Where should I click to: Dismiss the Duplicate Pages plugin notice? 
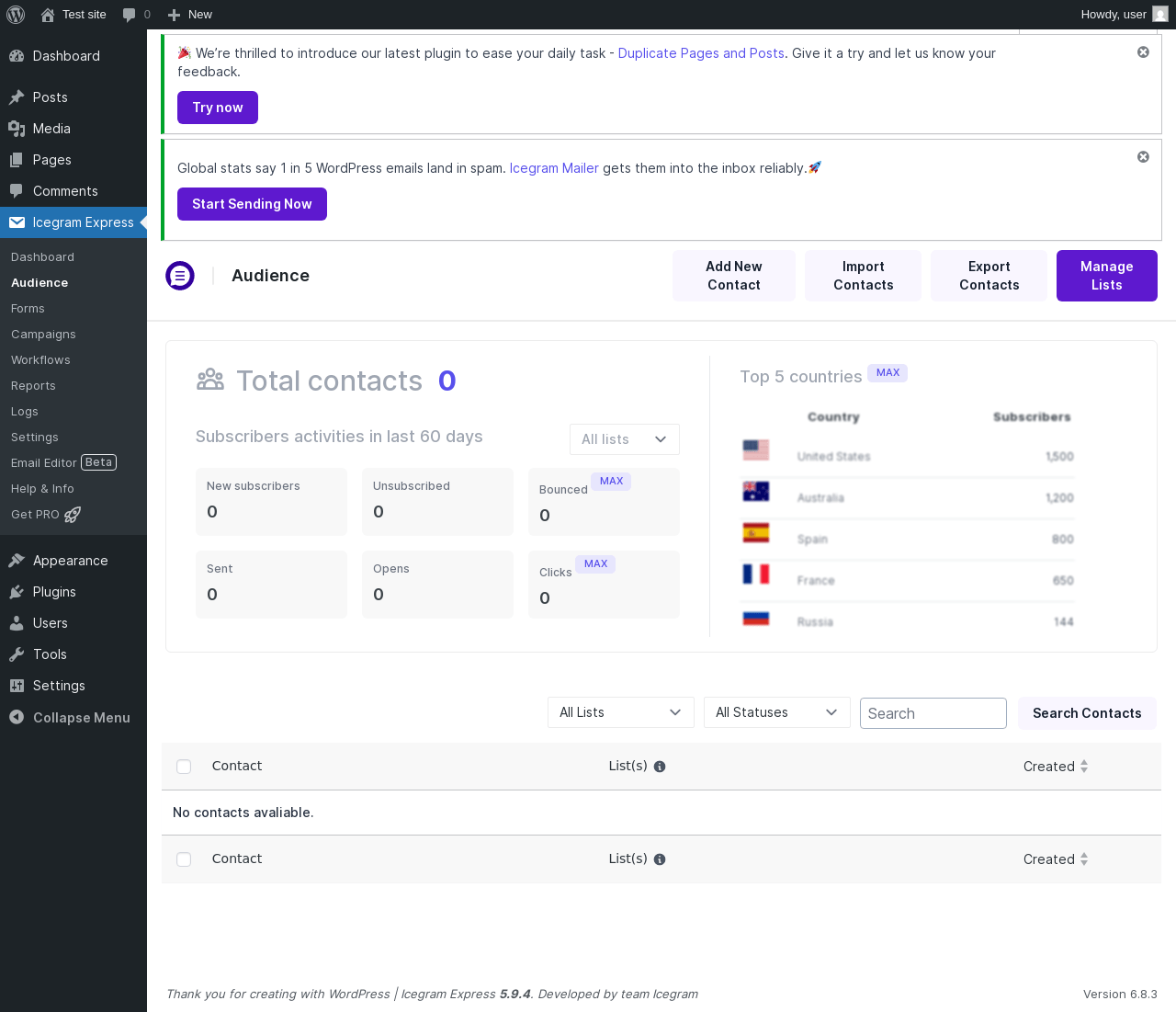click(x=1143, y=52)
